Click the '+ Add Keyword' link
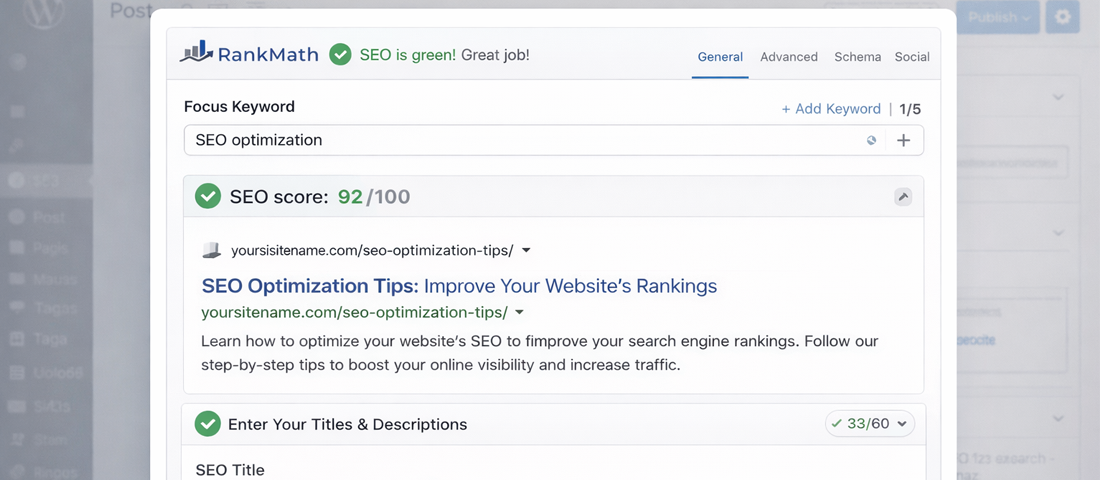The width and height of the screenshot is (1100, 480). [x=831, y=109]
